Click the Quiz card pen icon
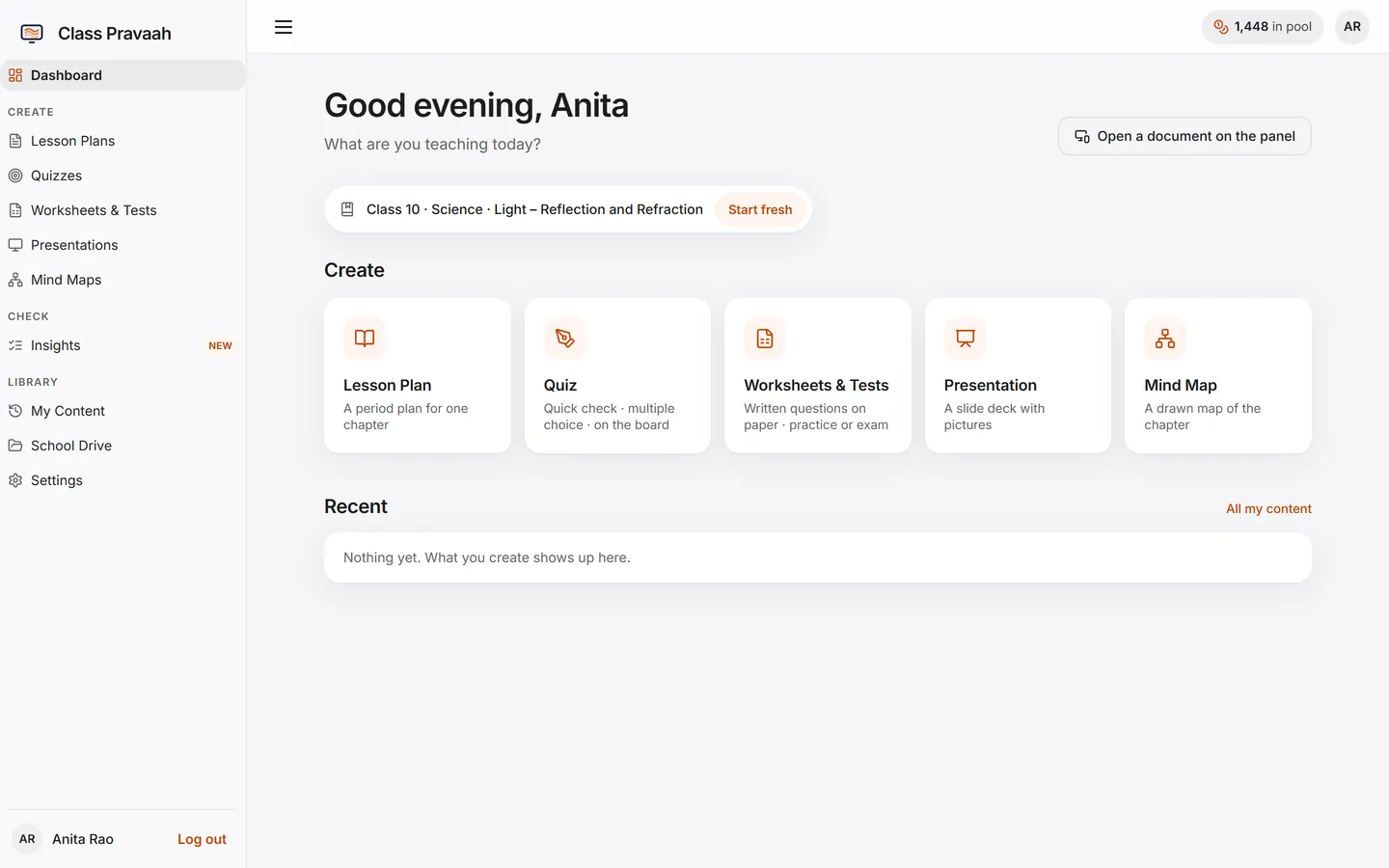 [x=565, y=339]
